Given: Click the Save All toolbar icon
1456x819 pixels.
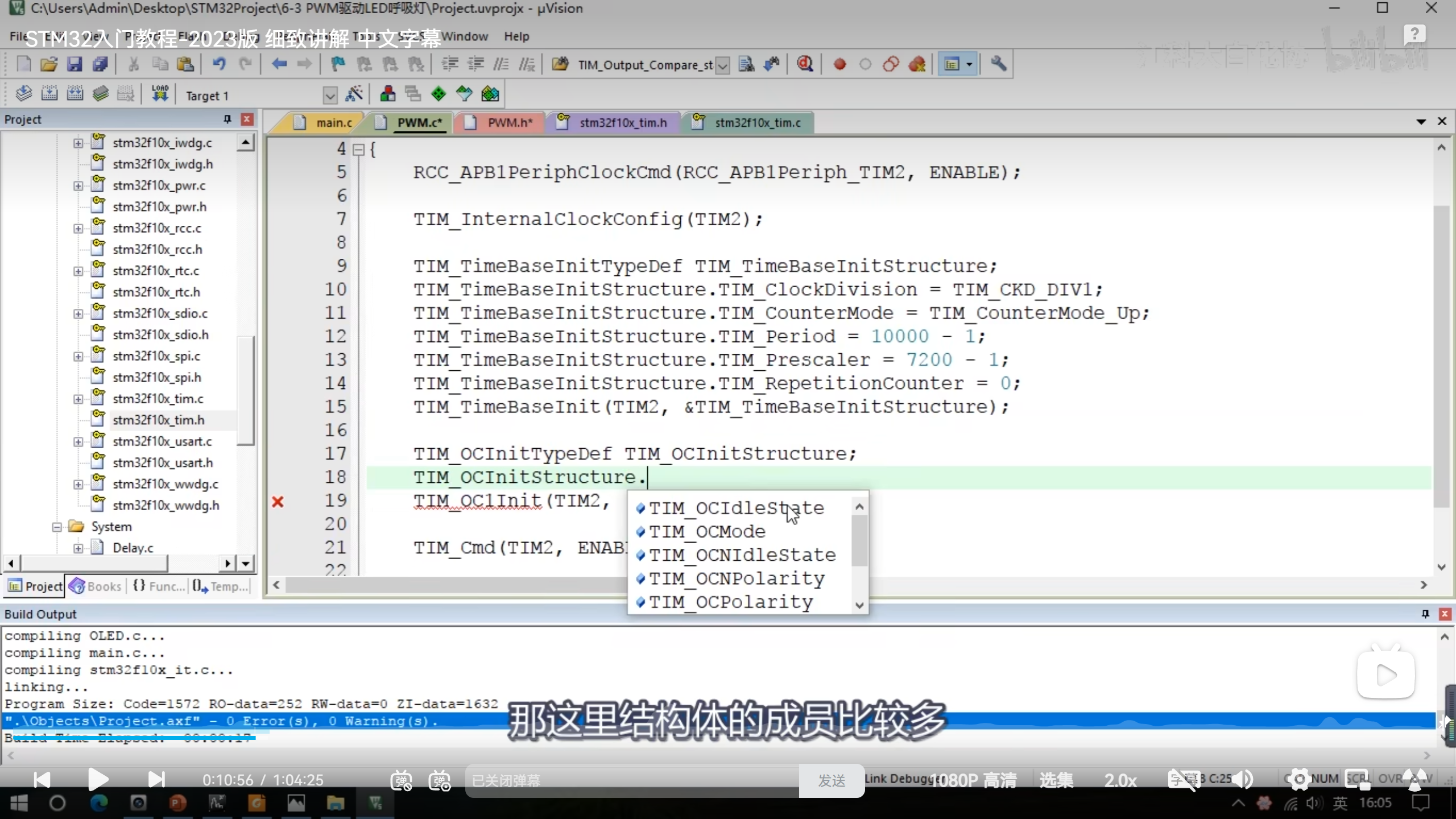Looking at the screenshot, I should point(100,64).
